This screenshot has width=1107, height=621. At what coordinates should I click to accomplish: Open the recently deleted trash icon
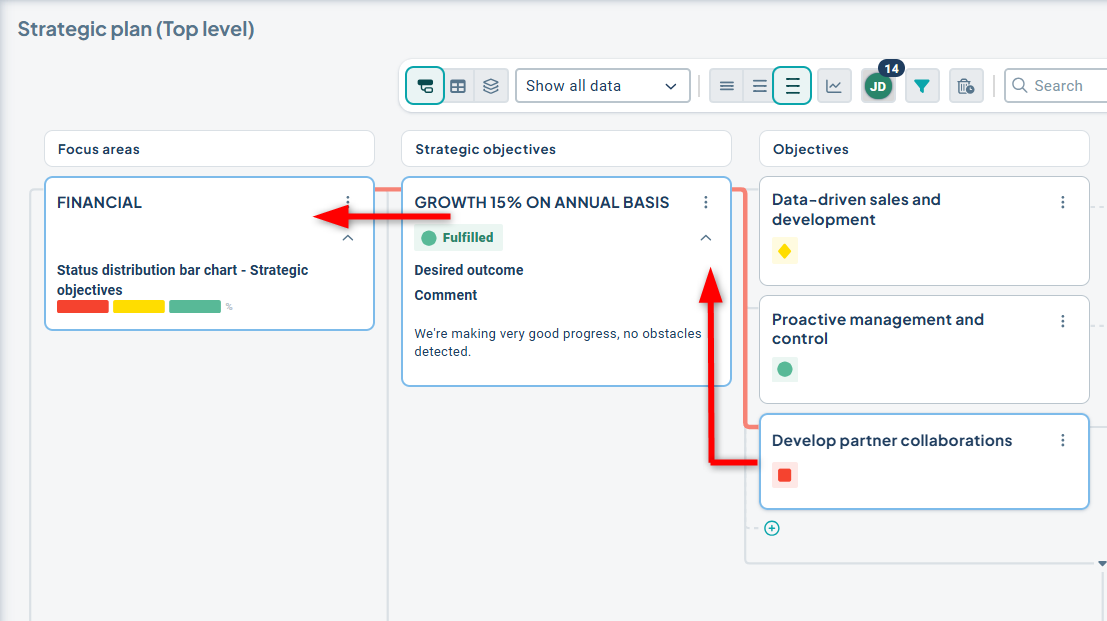(x=965, y=86)
